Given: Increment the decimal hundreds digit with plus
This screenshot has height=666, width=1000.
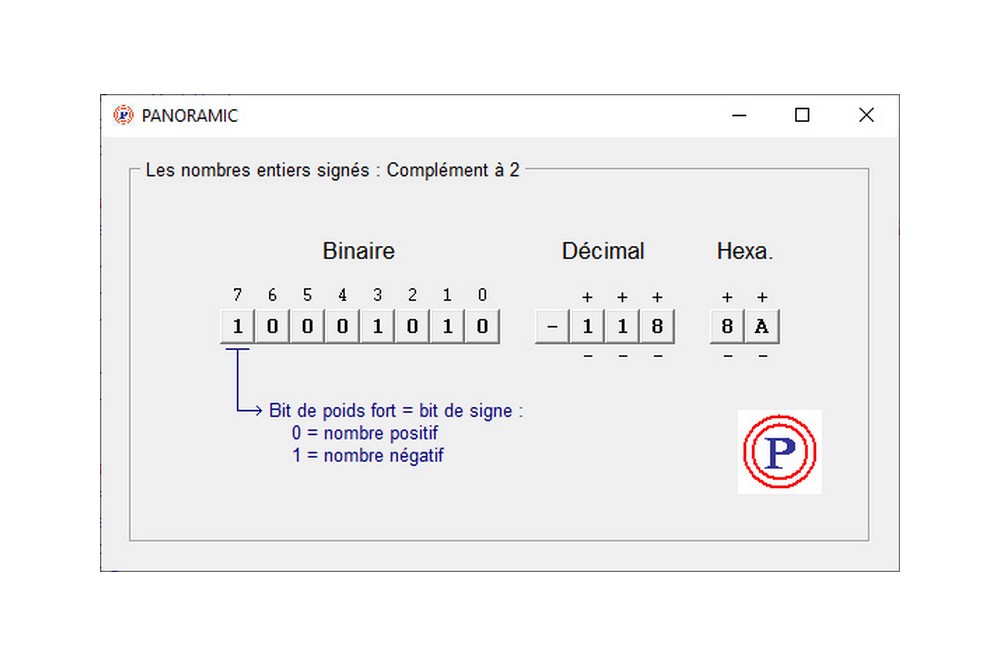Looking at the screenshot, I should pos(587,297).
